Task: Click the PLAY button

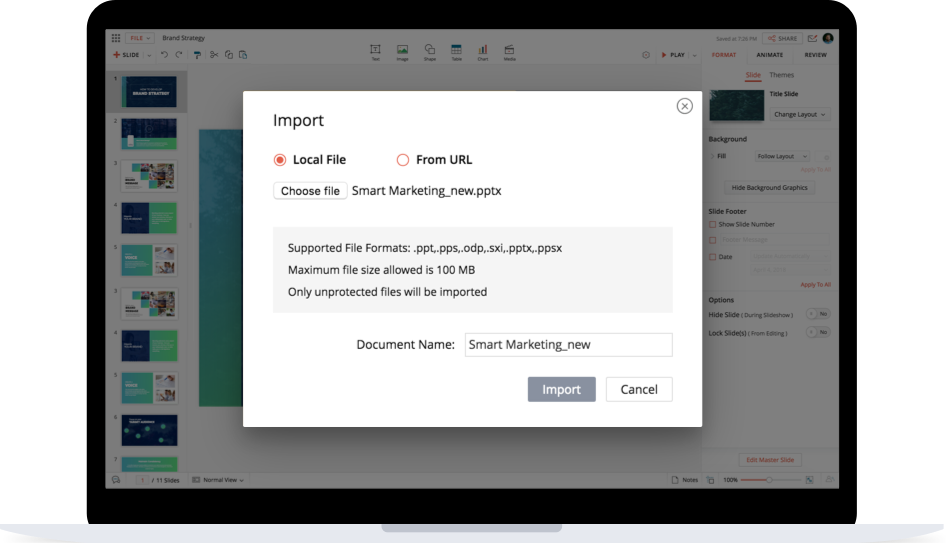Action: [673, 55]
